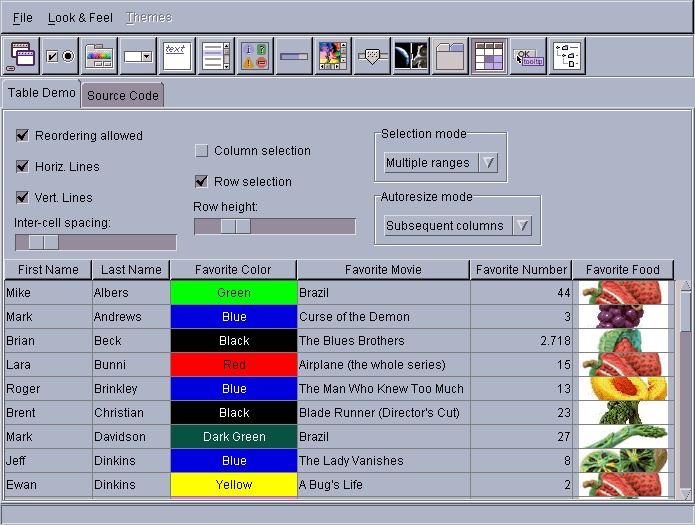Click the Favorite Number column header
695x525 pixels.
[x=521, y=270]
